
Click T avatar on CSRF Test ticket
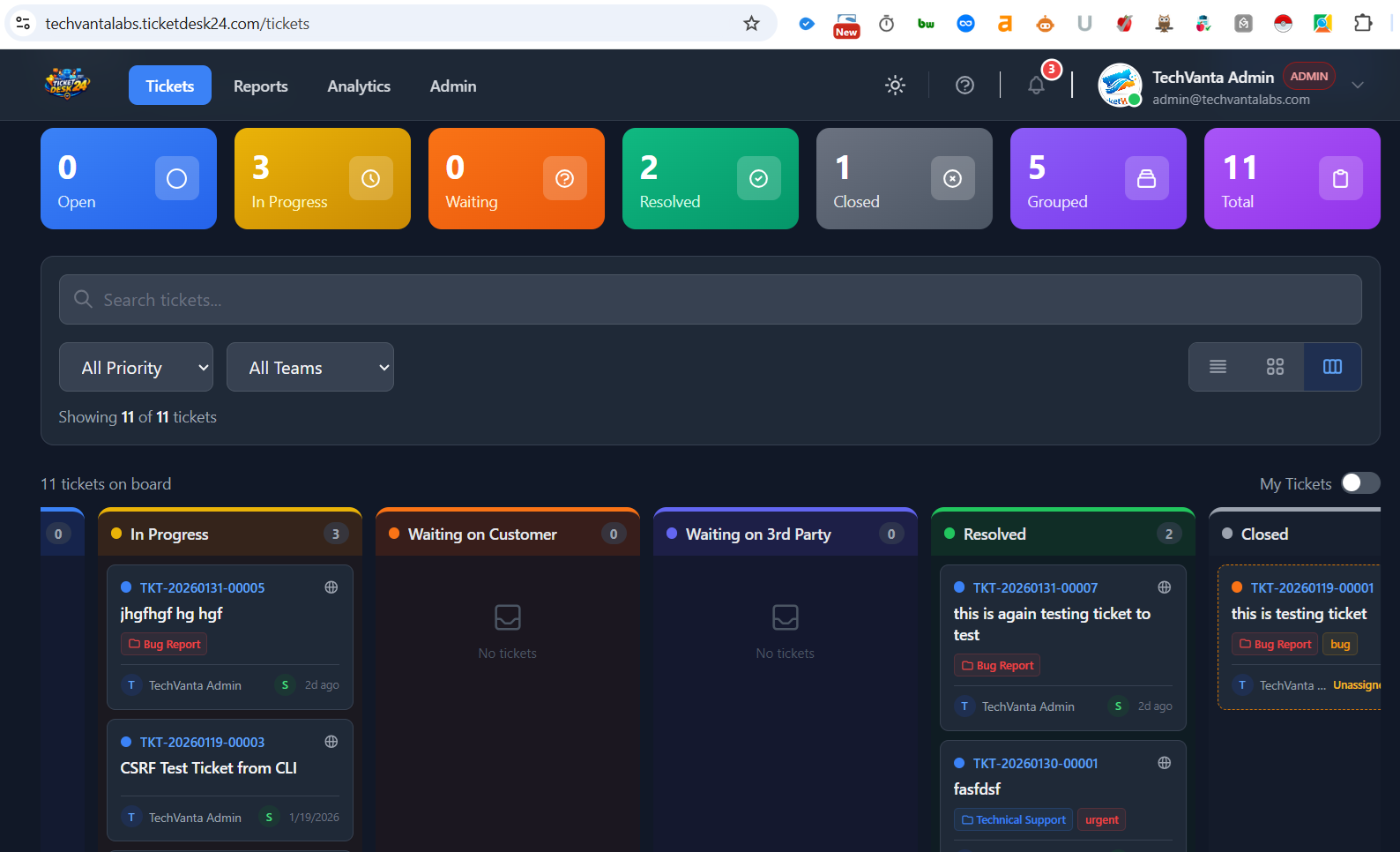[131, 818]
